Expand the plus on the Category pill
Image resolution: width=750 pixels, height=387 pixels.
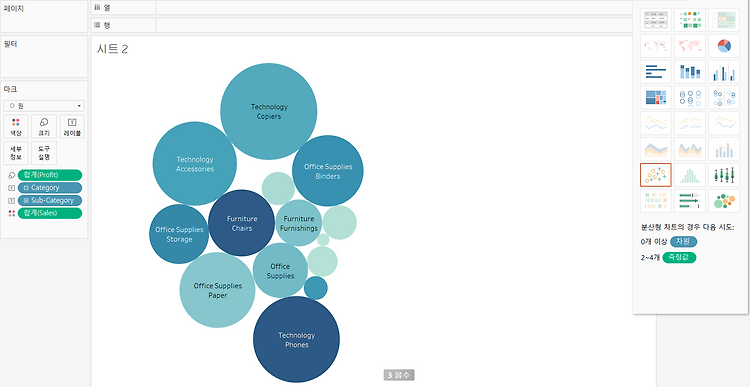(26, 188)
